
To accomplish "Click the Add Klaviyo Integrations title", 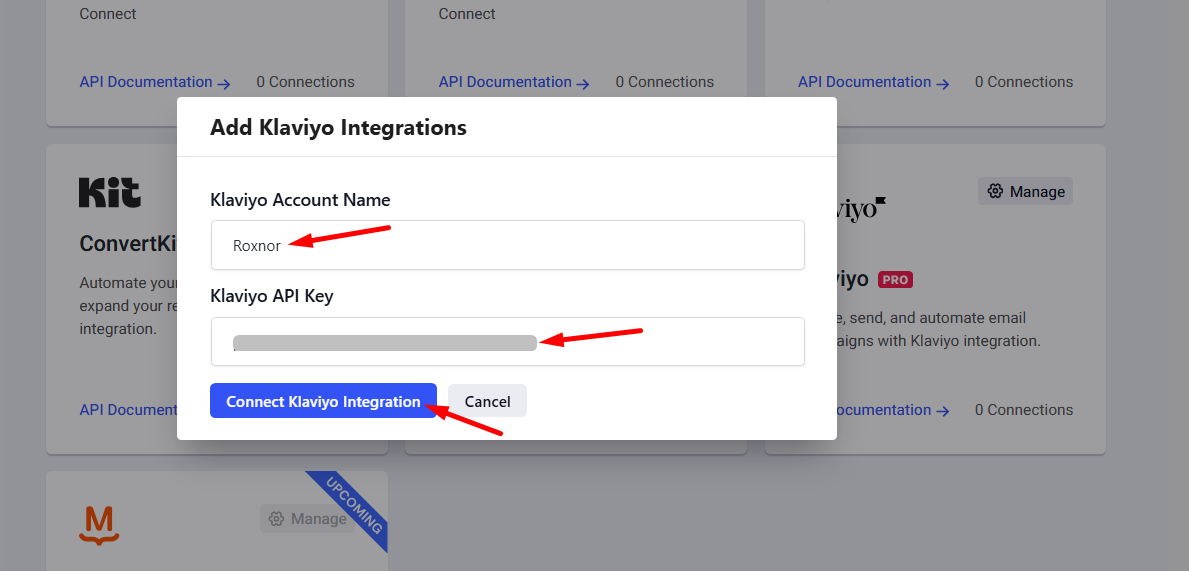I will pyautogui.click(x=338, y=127).
